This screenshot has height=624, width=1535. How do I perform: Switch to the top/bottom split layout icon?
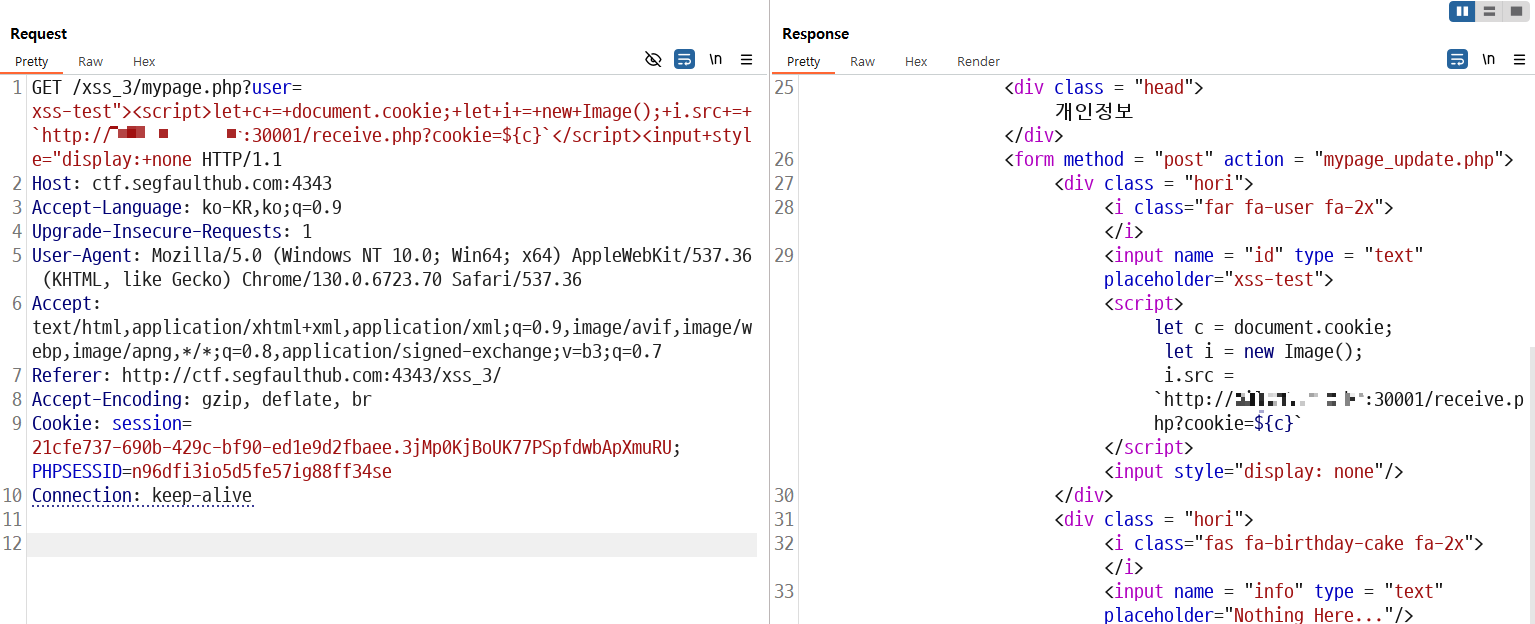tap(1490, 12)
